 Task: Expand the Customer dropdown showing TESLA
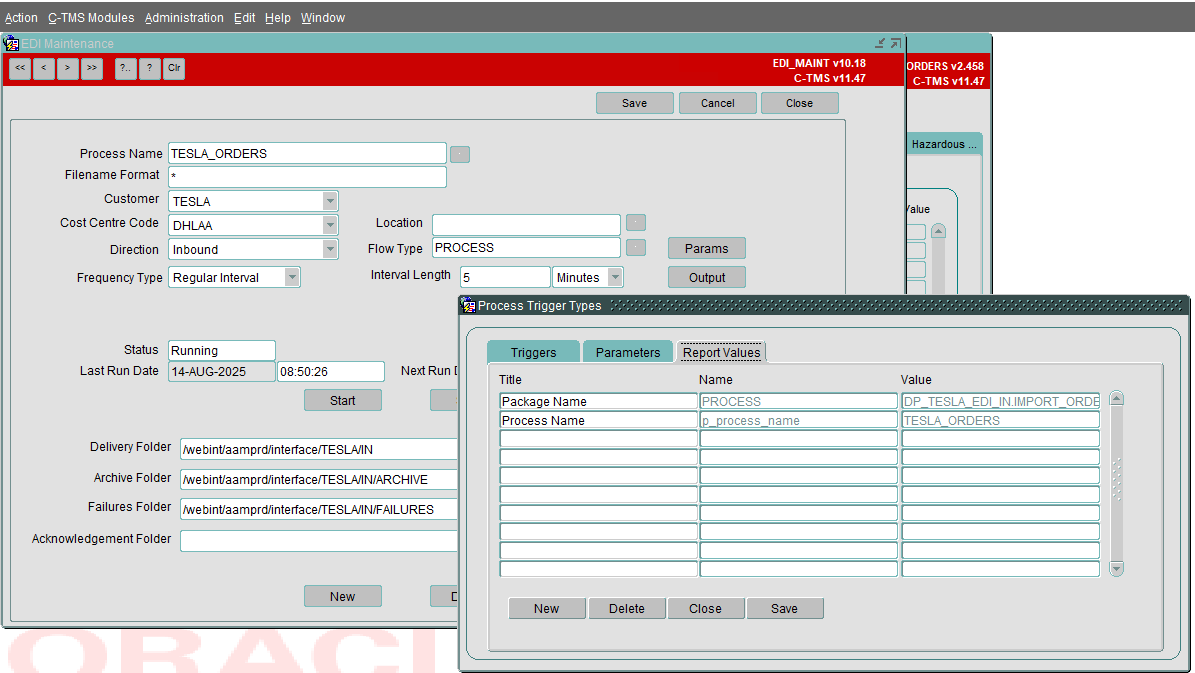[329, 201]
